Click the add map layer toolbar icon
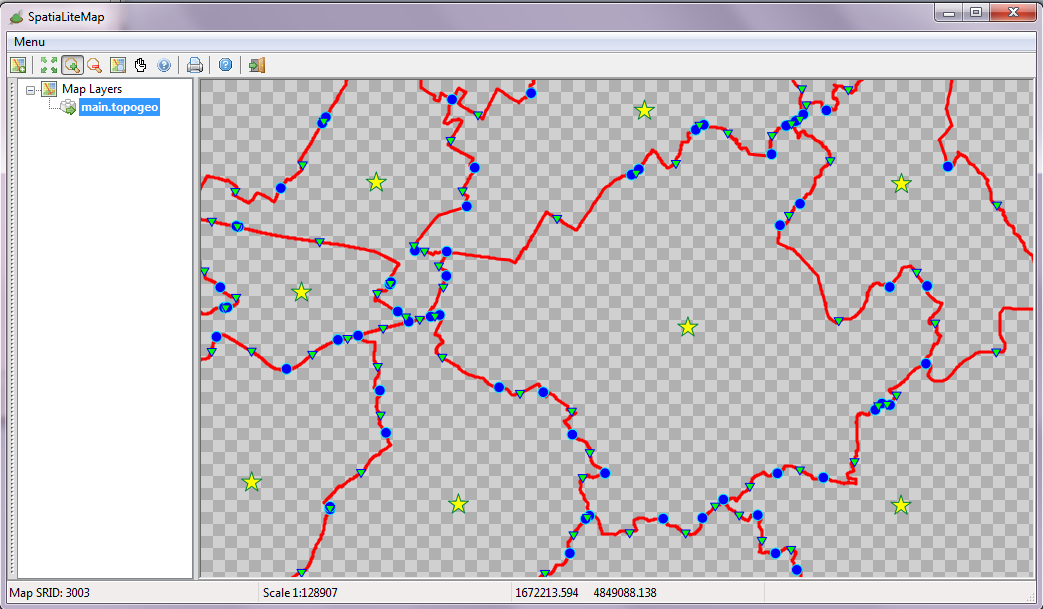Image resolution: width=1043 pixels, height=609 pixels. (19, 65)
